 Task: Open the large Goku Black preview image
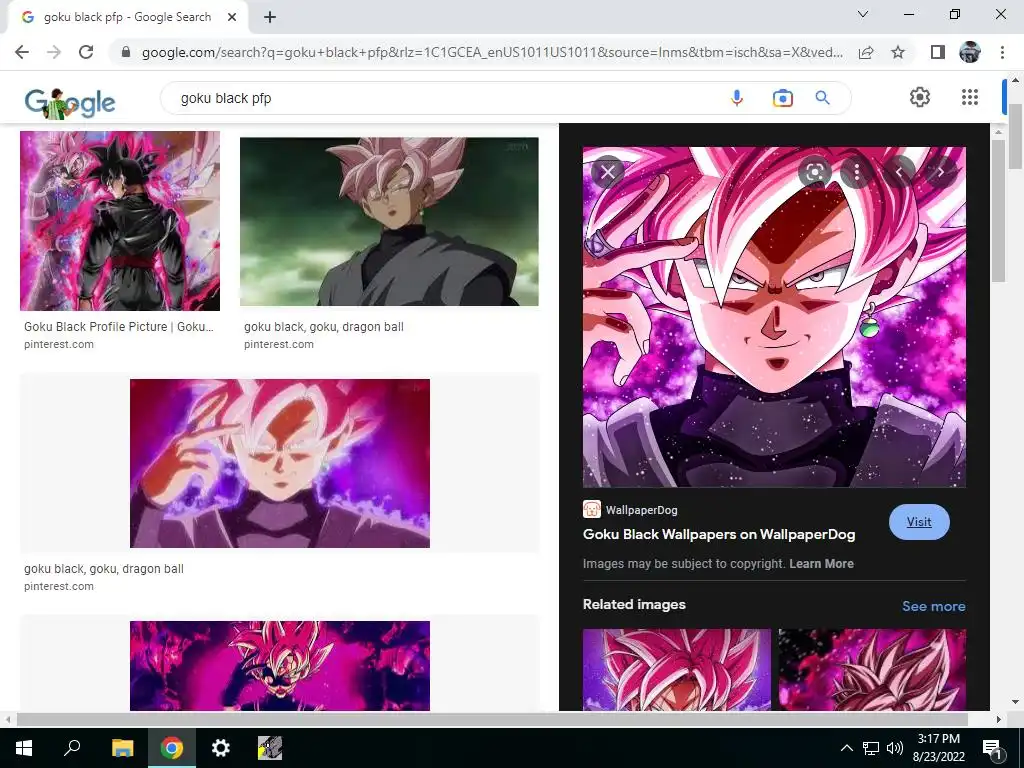click(774, 317)
